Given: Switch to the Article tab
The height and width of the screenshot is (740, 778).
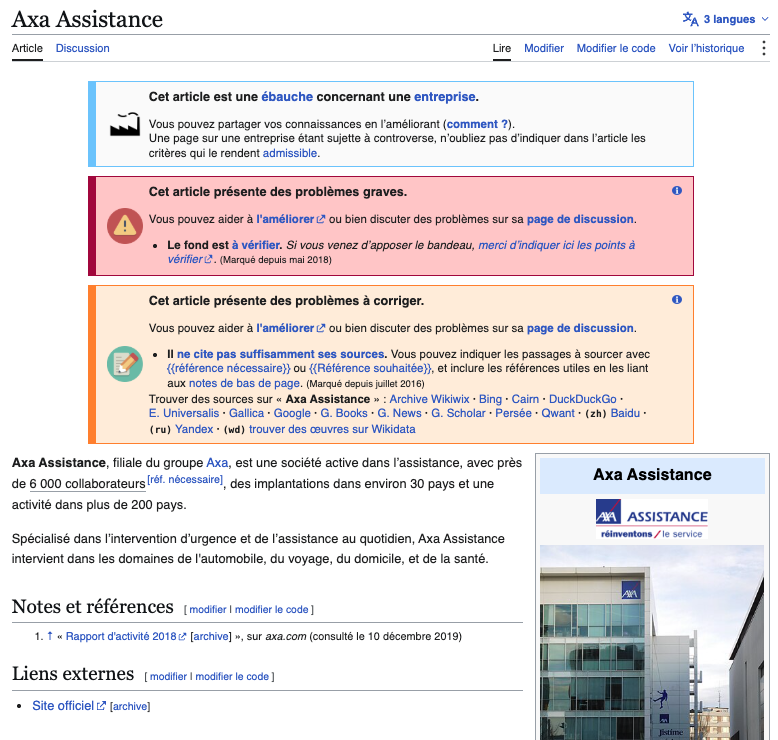Looking at the screenshot, I should 27,48.
